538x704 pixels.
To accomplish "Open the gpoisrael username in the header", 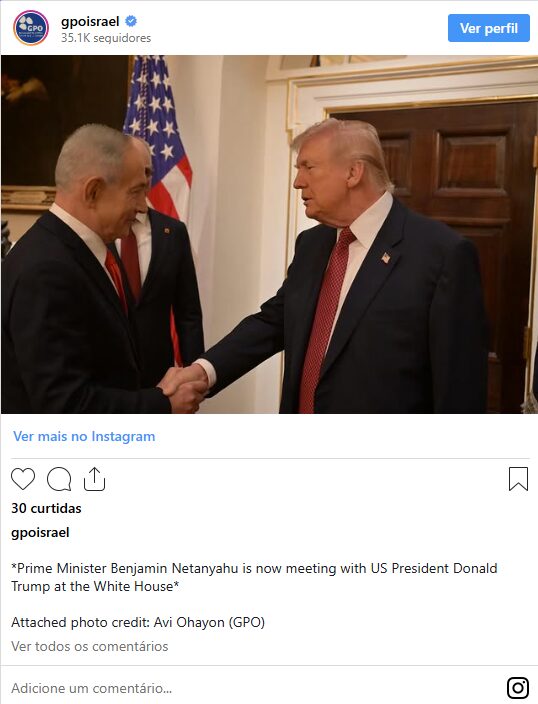I will click(90, 22).
